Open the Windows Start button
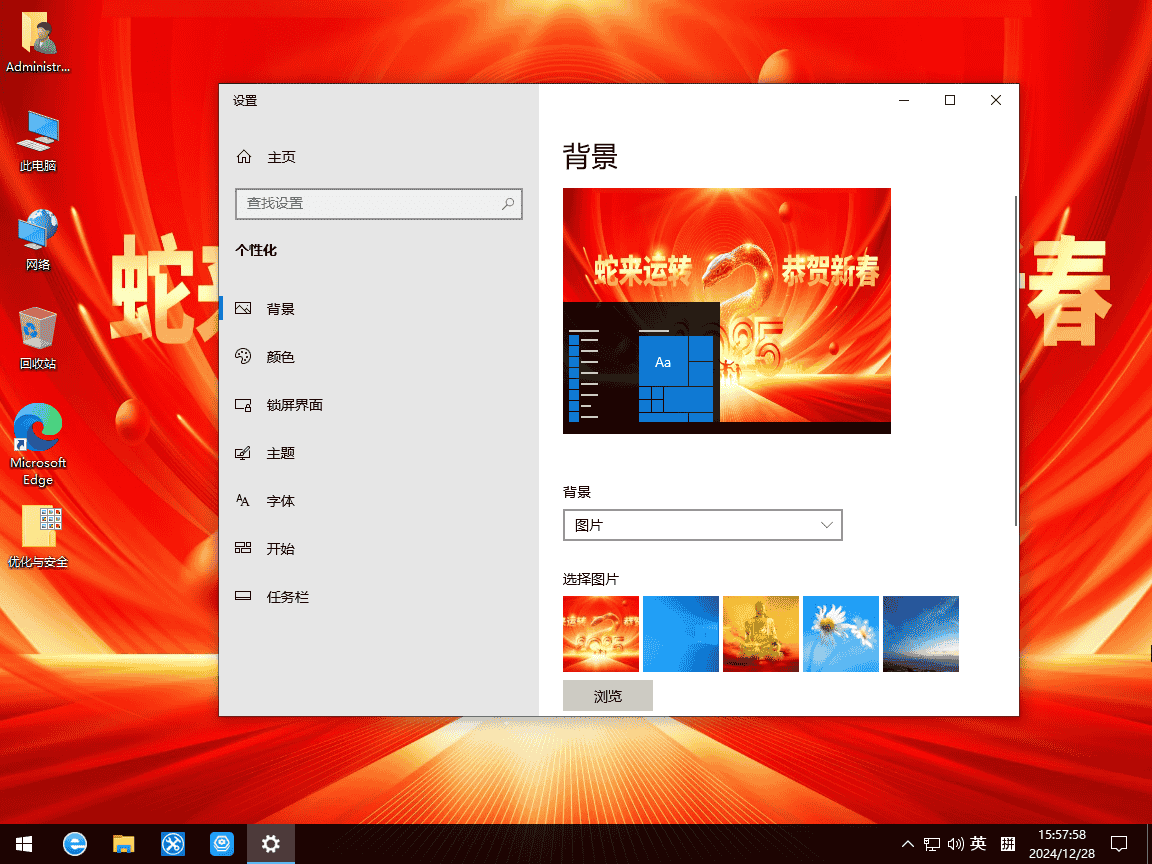The height and width of the screenshot is (864, 1152). [x=24, y=843]
